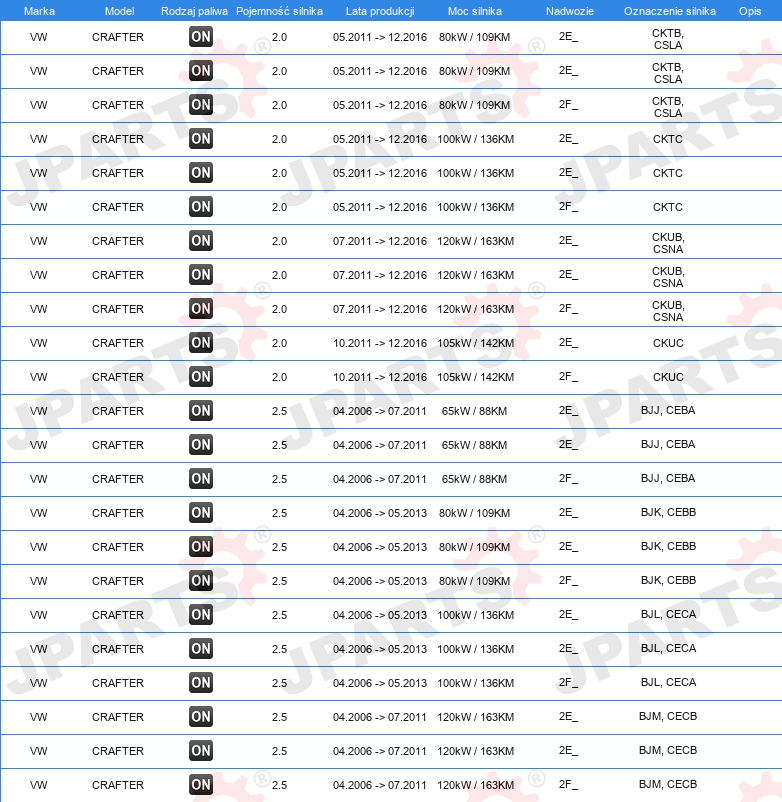Click the Lata produkcji column header
Image resolution: width=782 pixels, height=802 pixels.
coord(380,11)
